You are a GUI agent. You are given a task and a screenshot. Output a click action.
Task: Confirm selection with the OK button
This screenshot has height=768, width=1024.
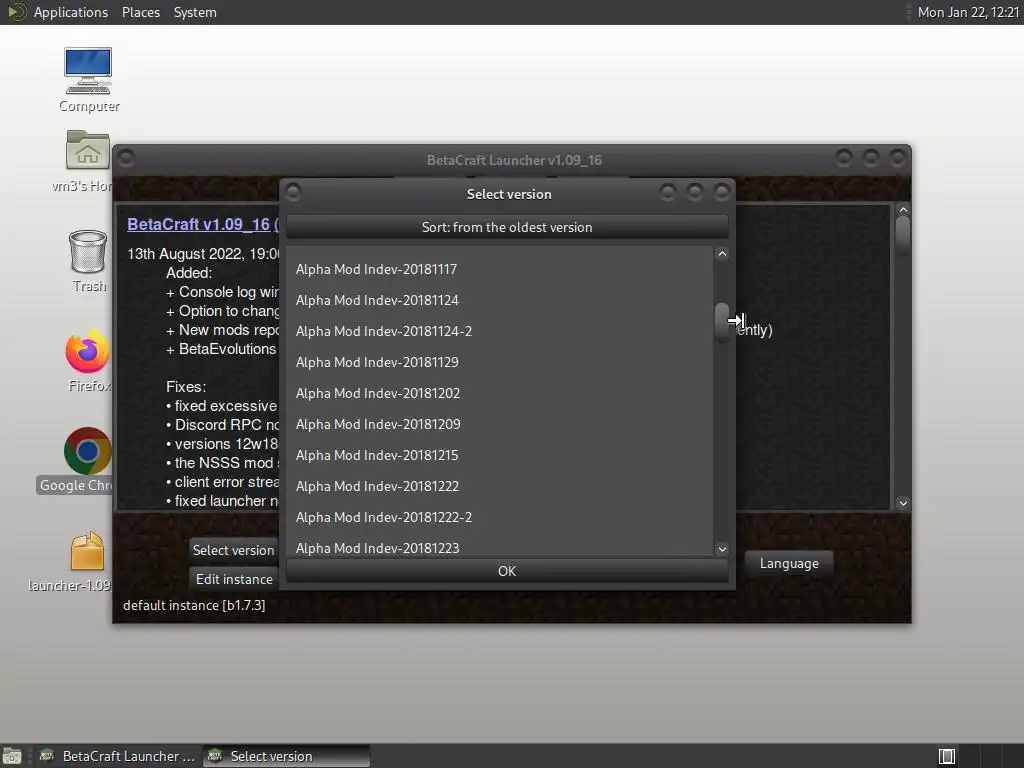(507, 571)
